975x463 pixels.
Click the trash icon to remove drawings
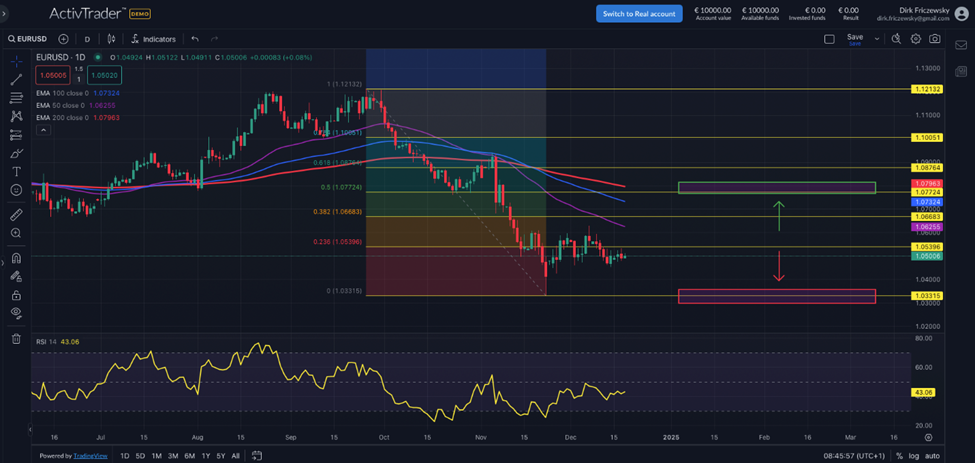pyautogui.click(x=16, y=339)
